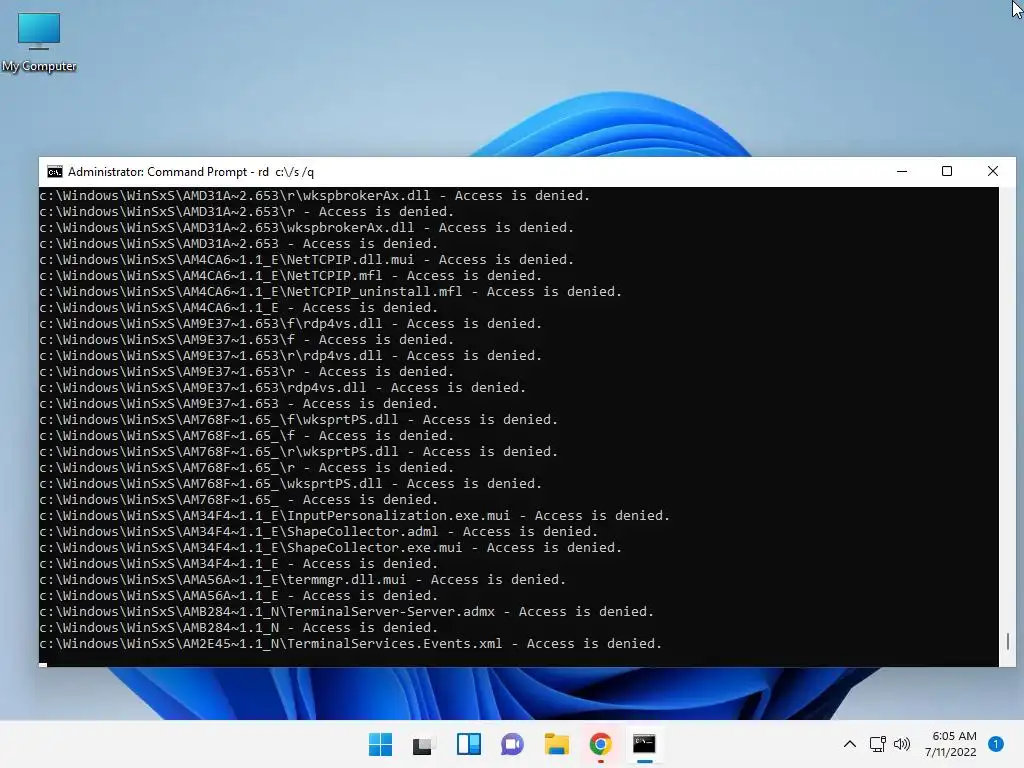Click line AMB284~1.1_N - Access is denied
Image resolution: width=1024 pixels, height=768 pixels.
(x=238, y=628)
